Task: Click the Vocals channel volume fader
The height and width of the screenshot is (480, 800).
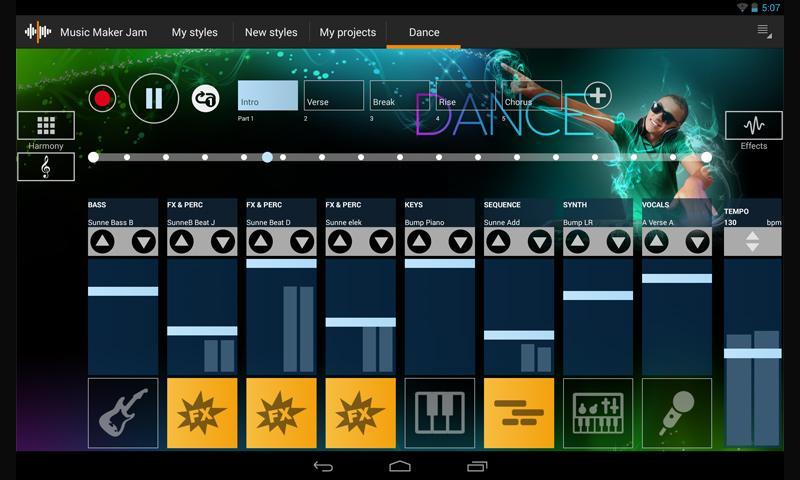Action: pos(677,278)
